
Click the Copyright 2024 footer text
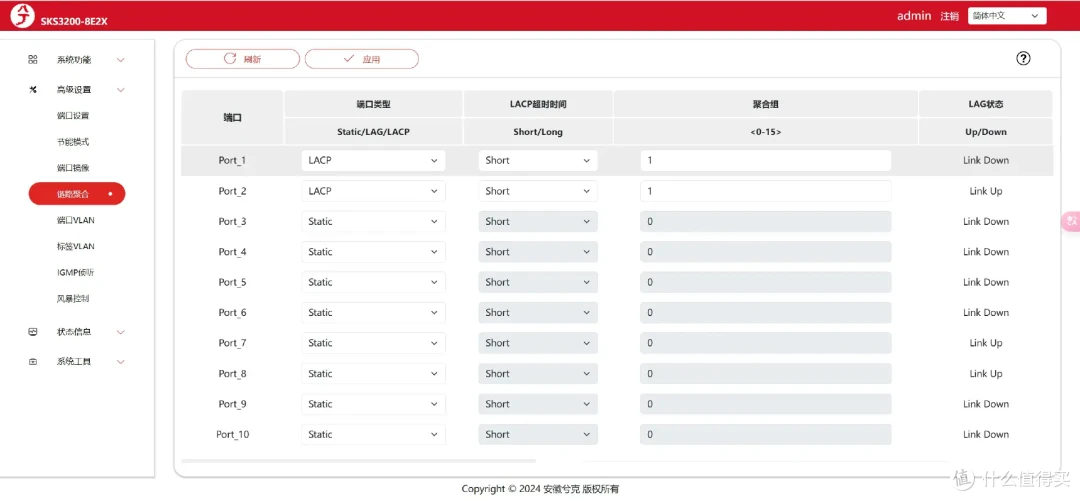[540, 489]
